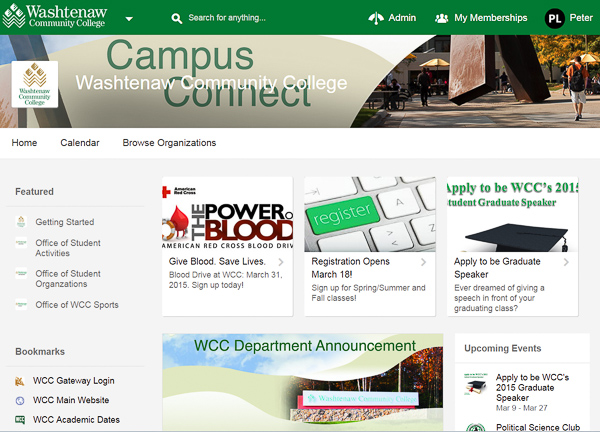The height and width of the screenshot is (432, 600).
Task: Open Browse Organizations in navigation
Action: click(169, 143)
